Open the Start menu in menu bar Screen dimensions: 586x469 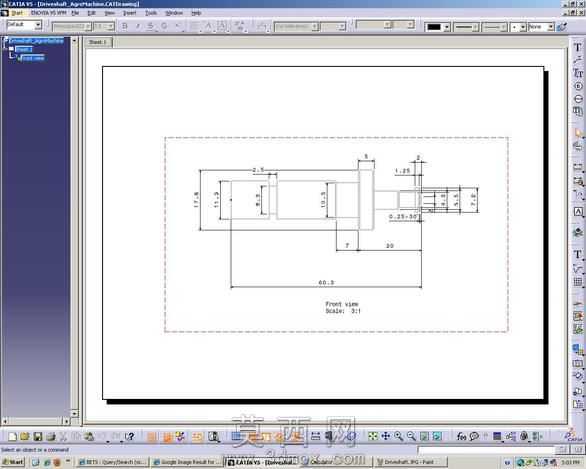click(17, 13)
